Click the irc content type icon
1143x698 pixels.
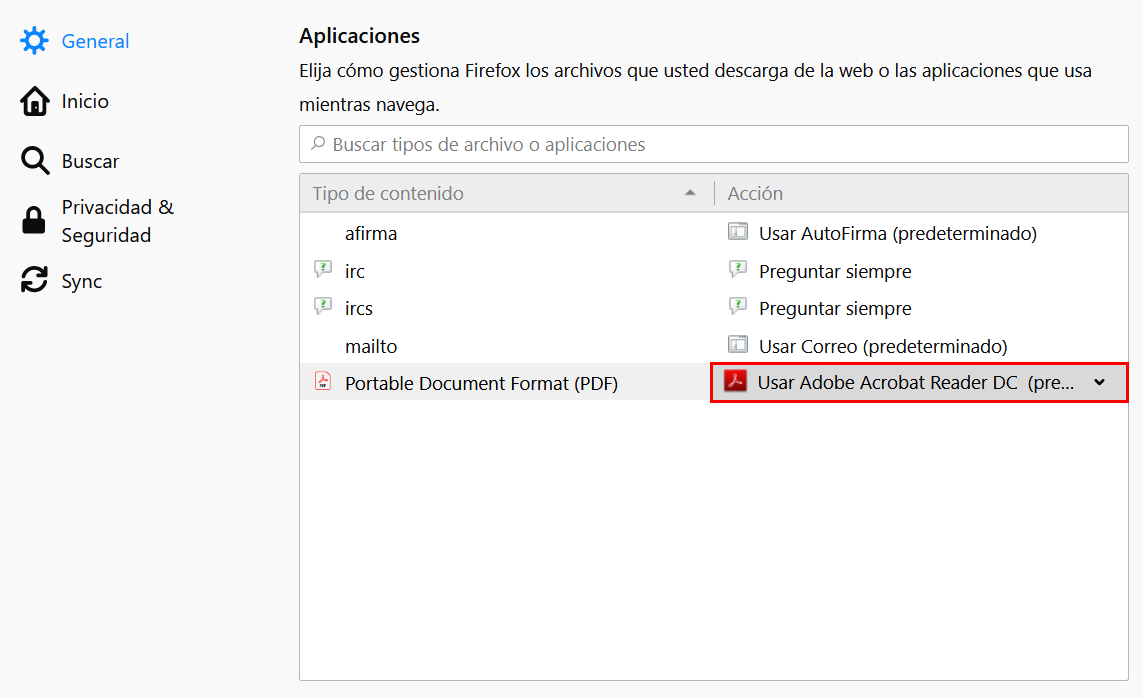[x=322, y=270]
